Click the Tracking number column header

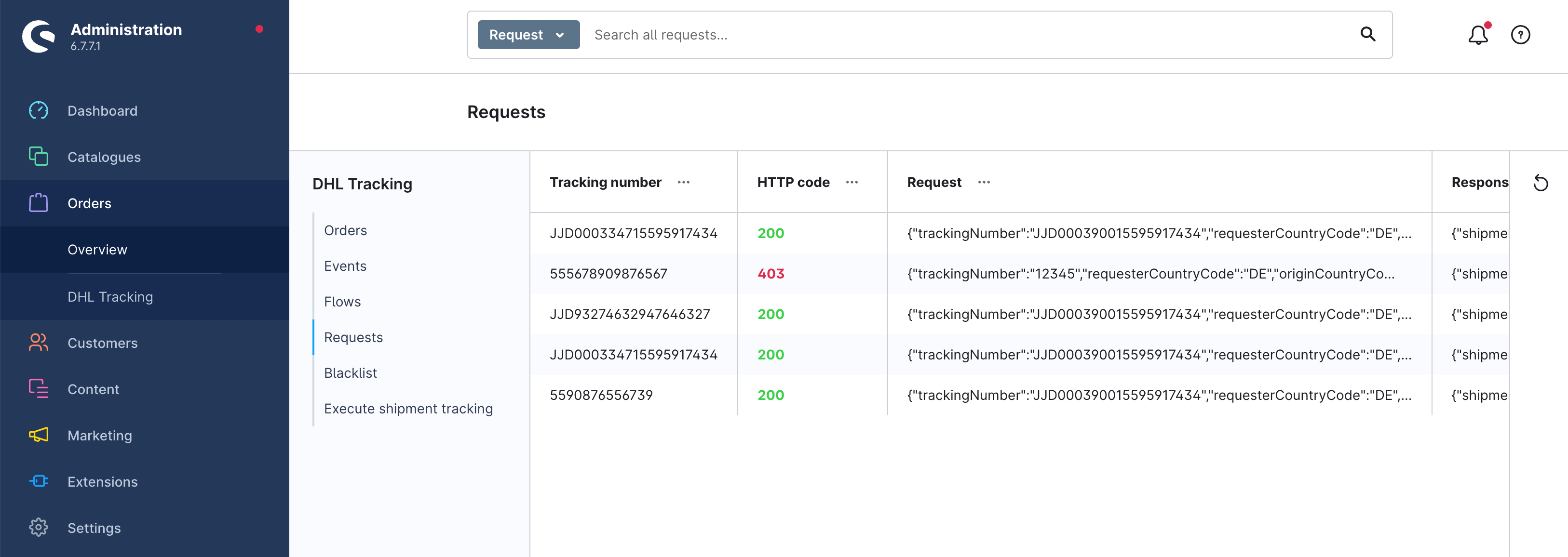605,183
